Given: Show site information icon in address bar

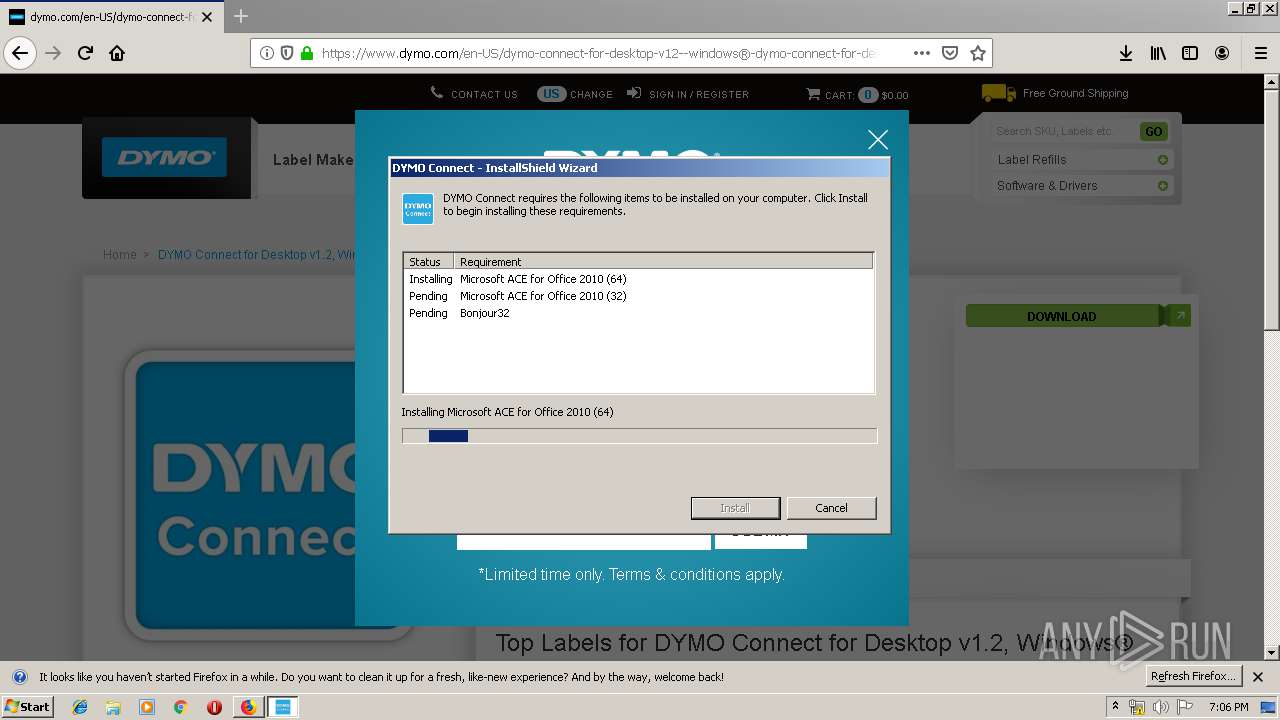Looking at the screenshot, I should [x=267, y=53].
